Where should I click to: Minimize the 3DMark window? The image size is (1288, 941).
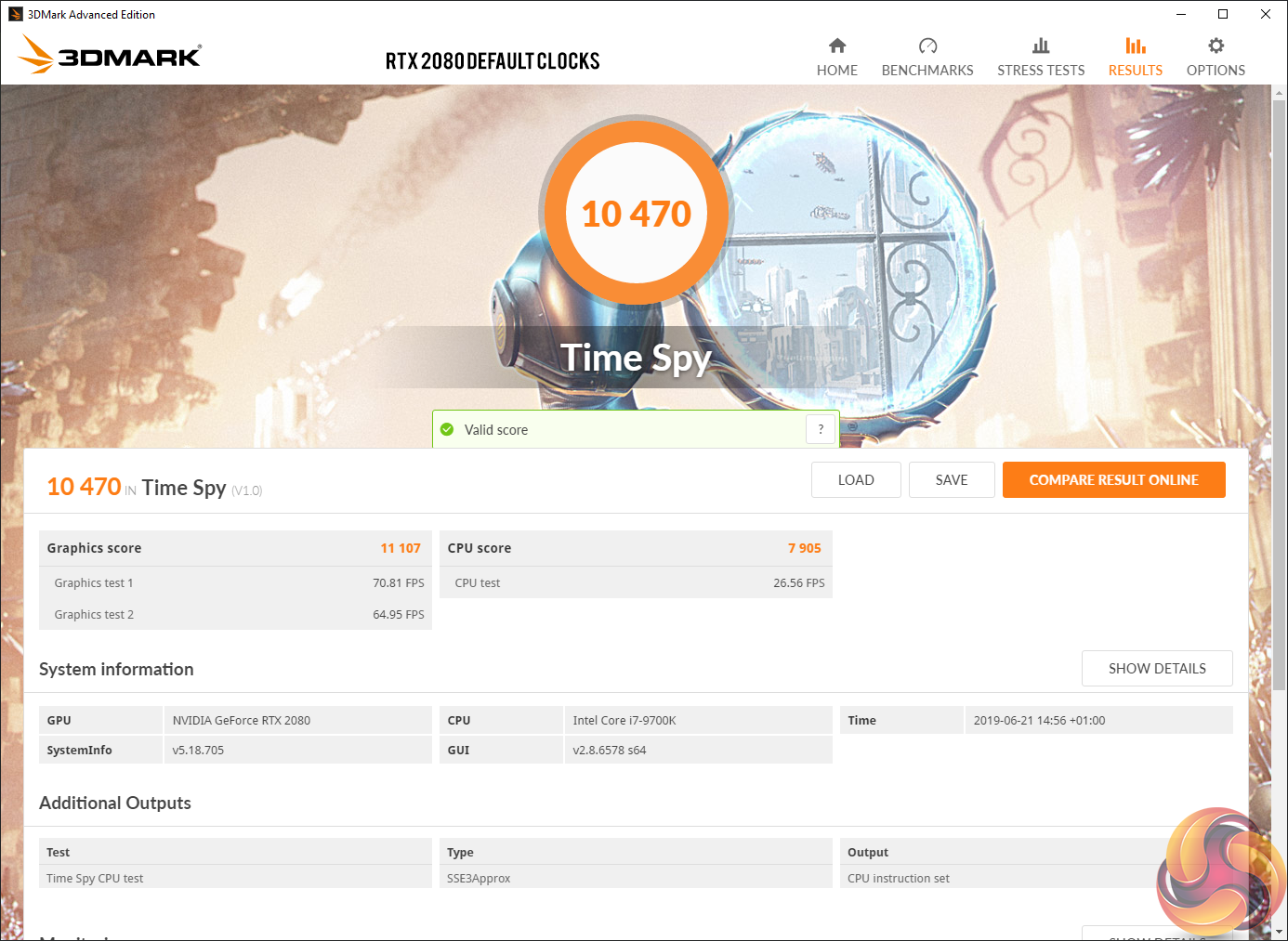[x=1181, y=14]
